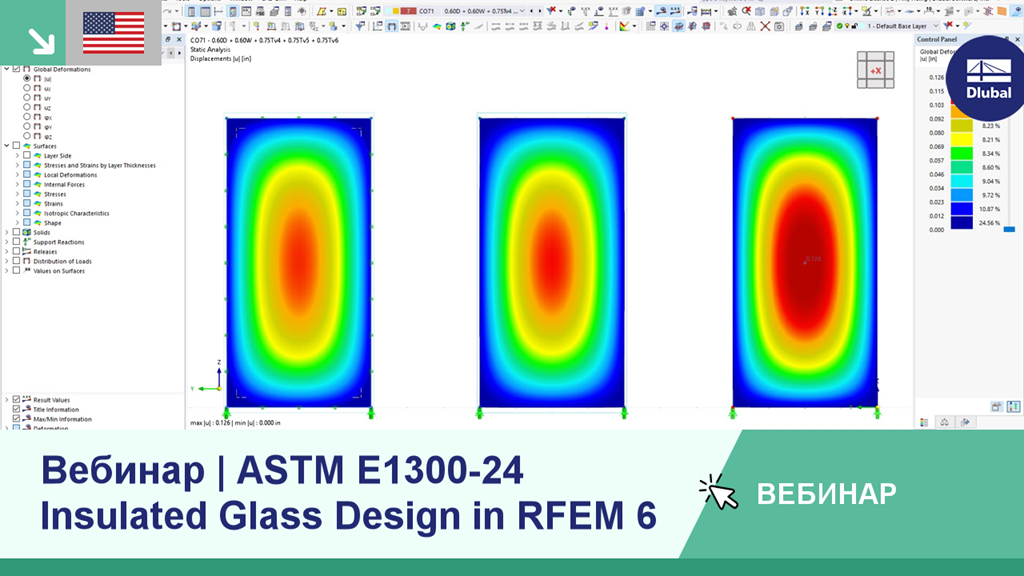Enable the Support Reactions checkbox
Screen dimensions: 1024x576
(x=16, y=242)
